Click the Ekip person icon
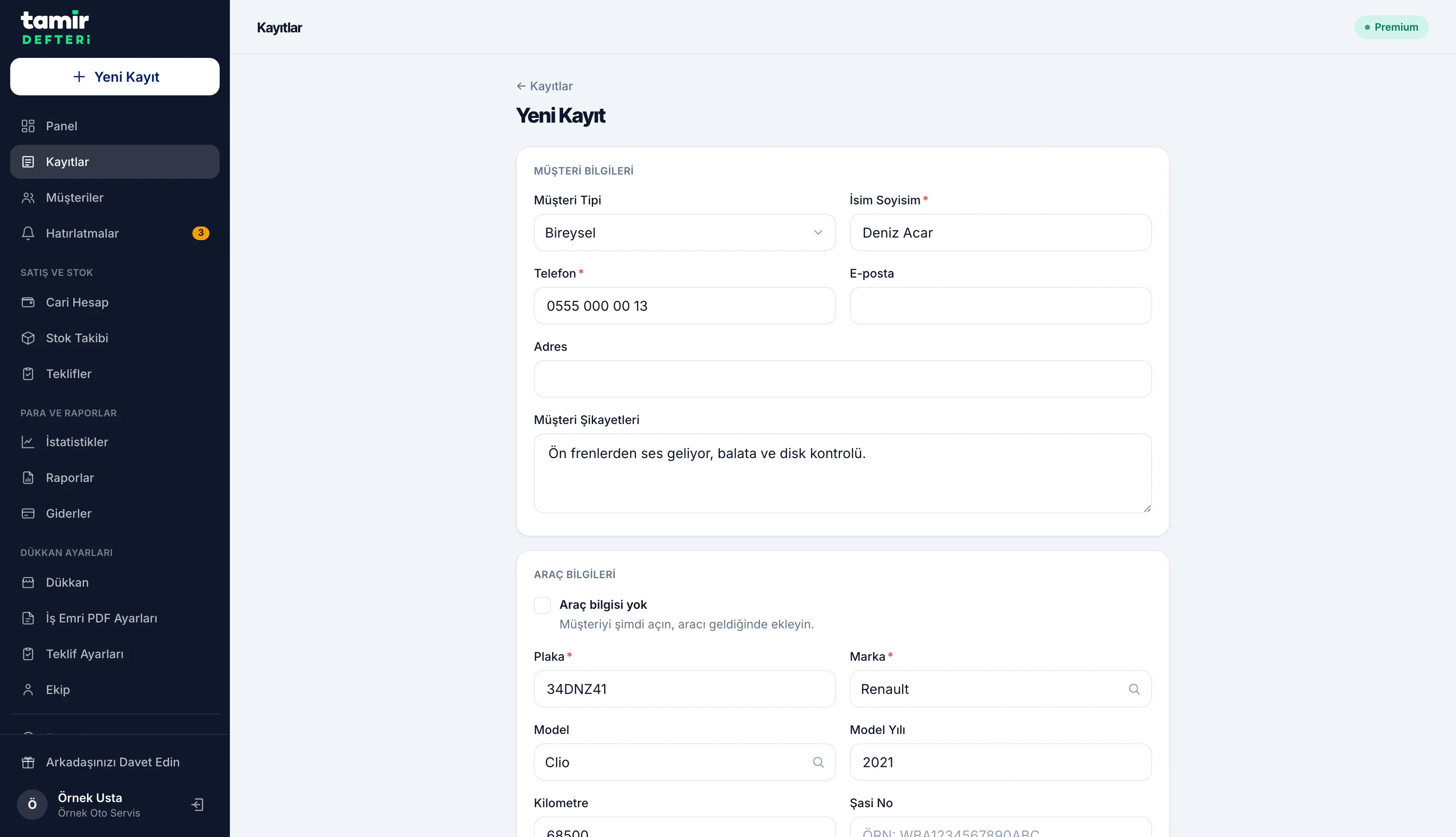 click(28, 690)
